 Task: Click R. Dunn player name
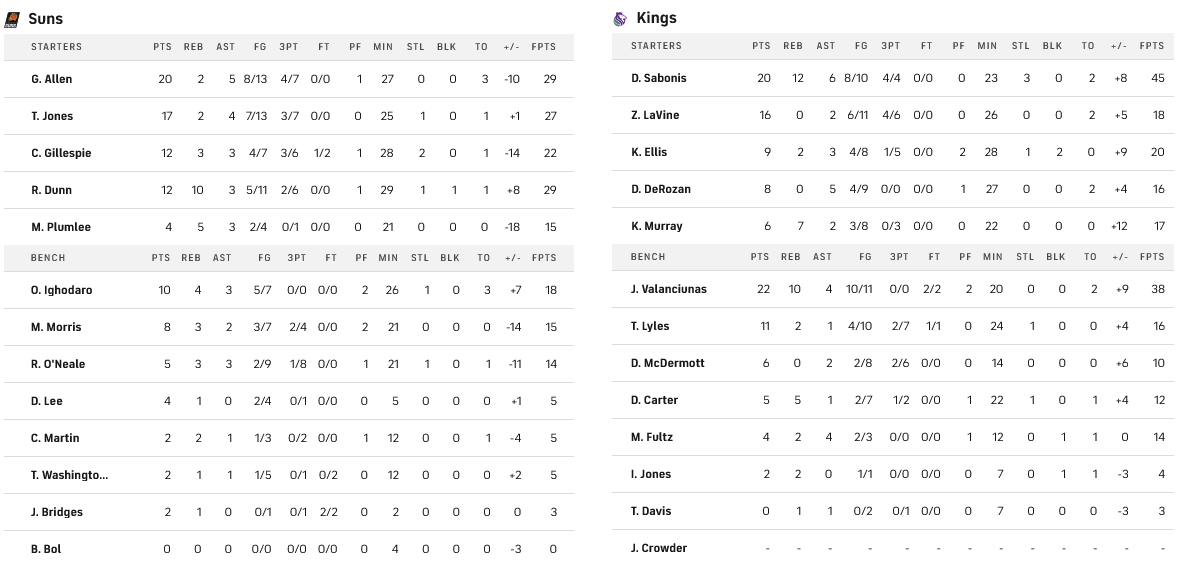click(x=51, y=190)
